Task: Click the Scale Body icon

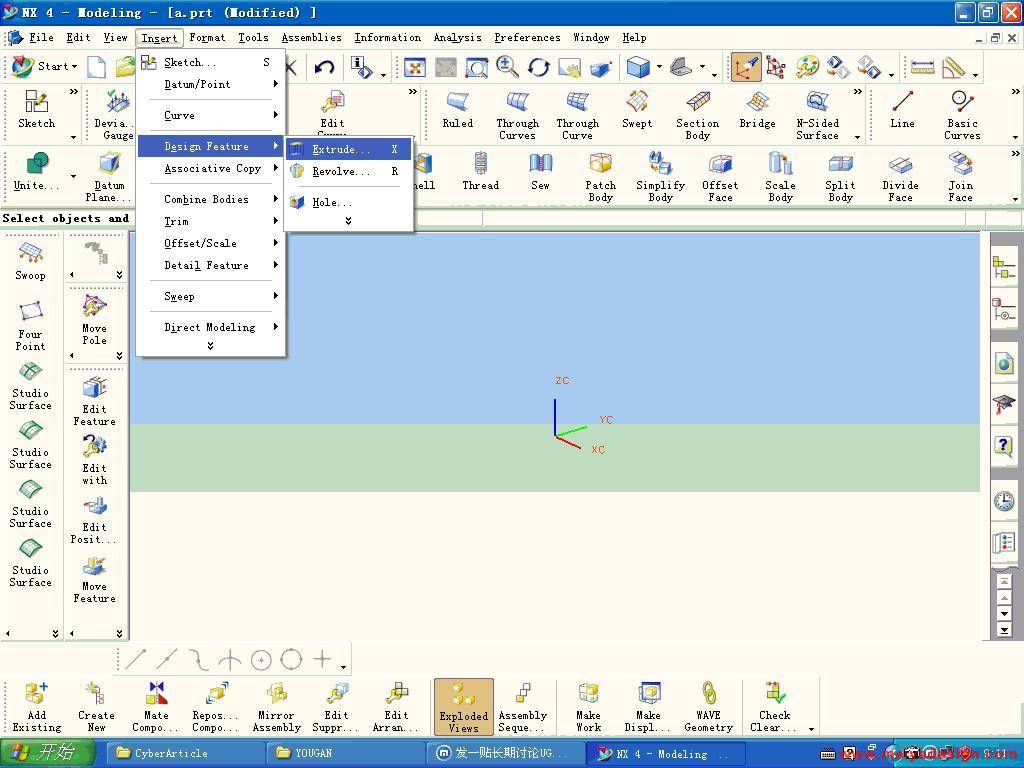Action: 780,178
